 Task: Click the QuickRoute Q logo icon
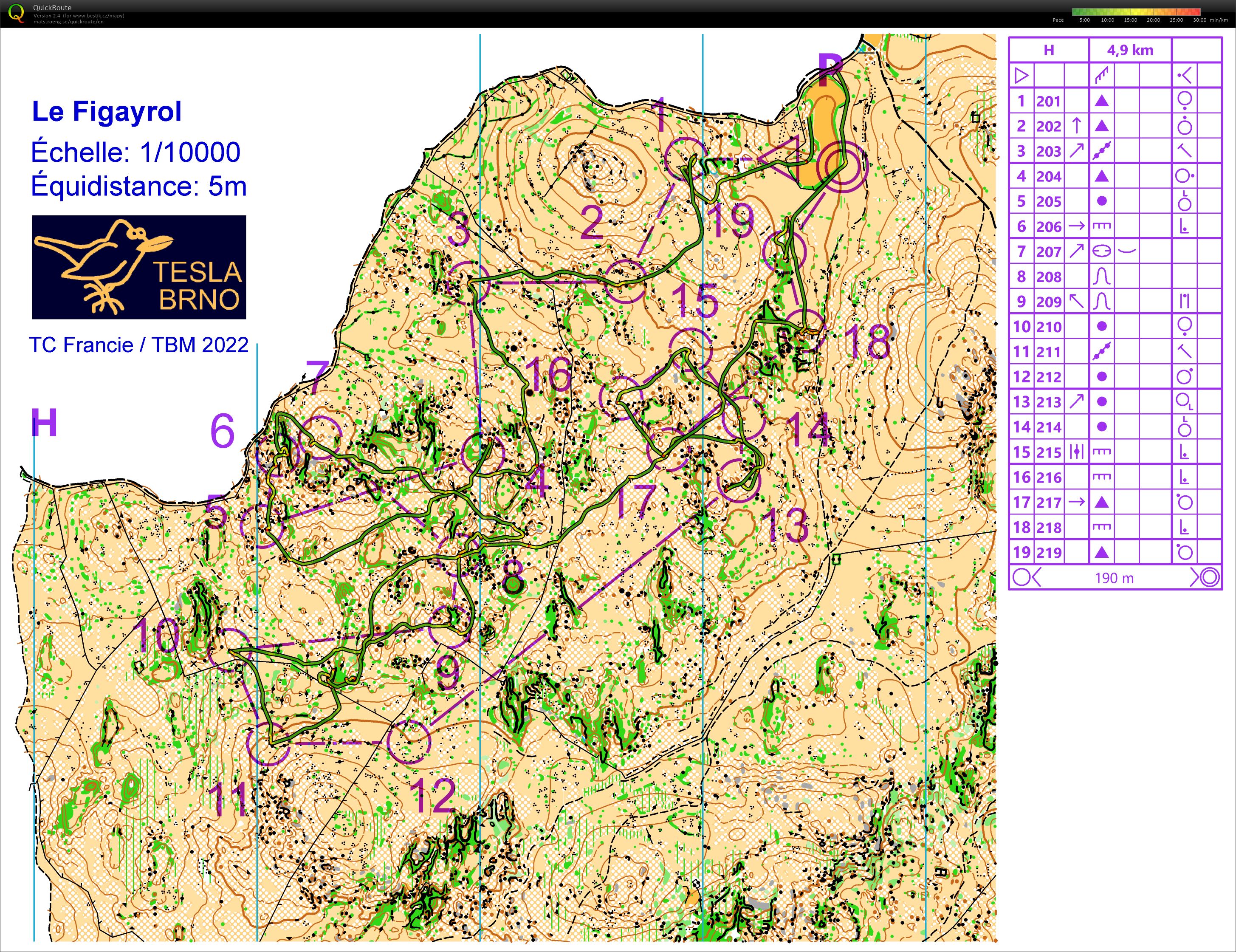coord(17,13)
